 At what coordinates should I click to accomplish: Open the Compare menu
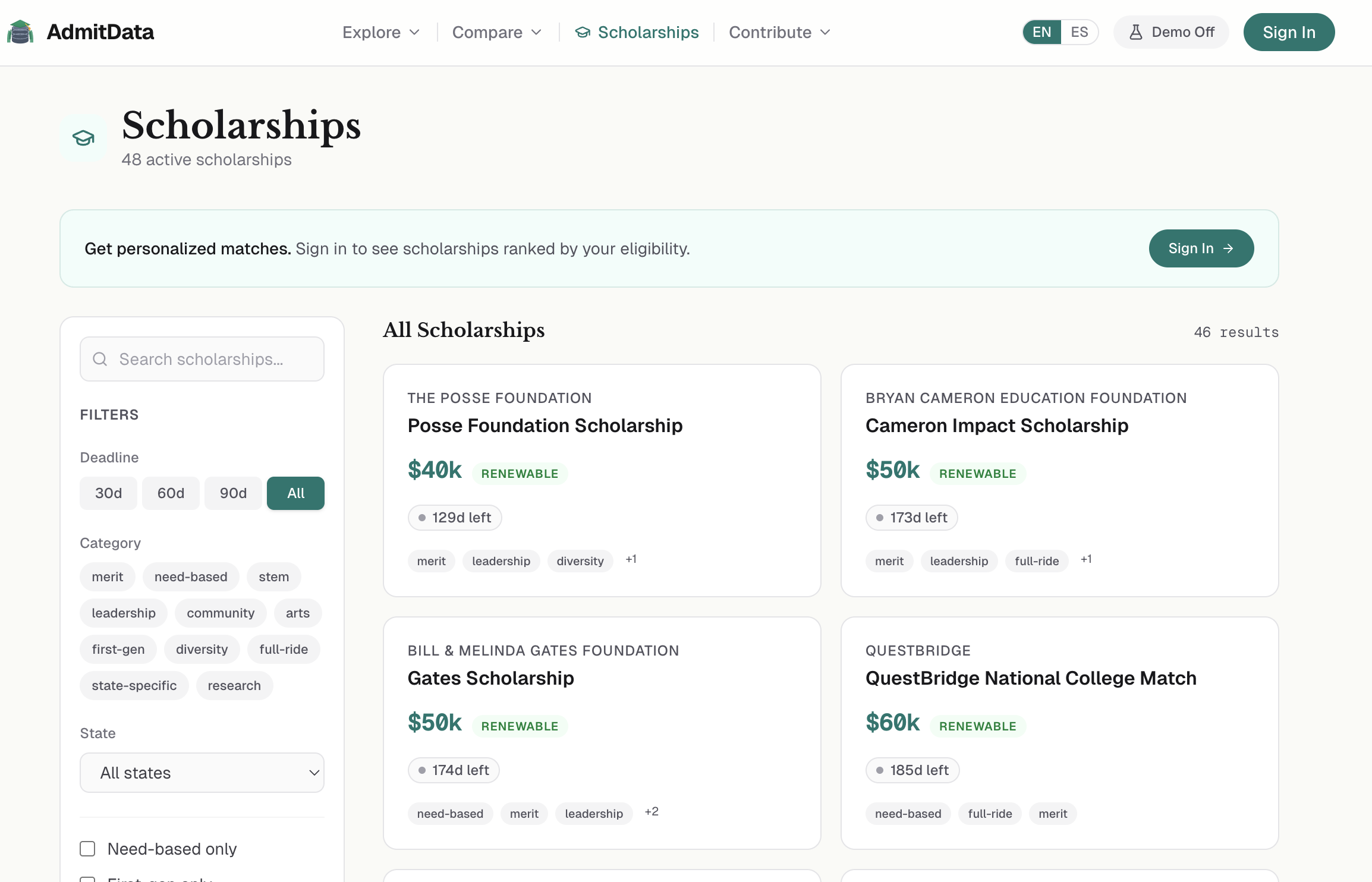pos(497,32)
